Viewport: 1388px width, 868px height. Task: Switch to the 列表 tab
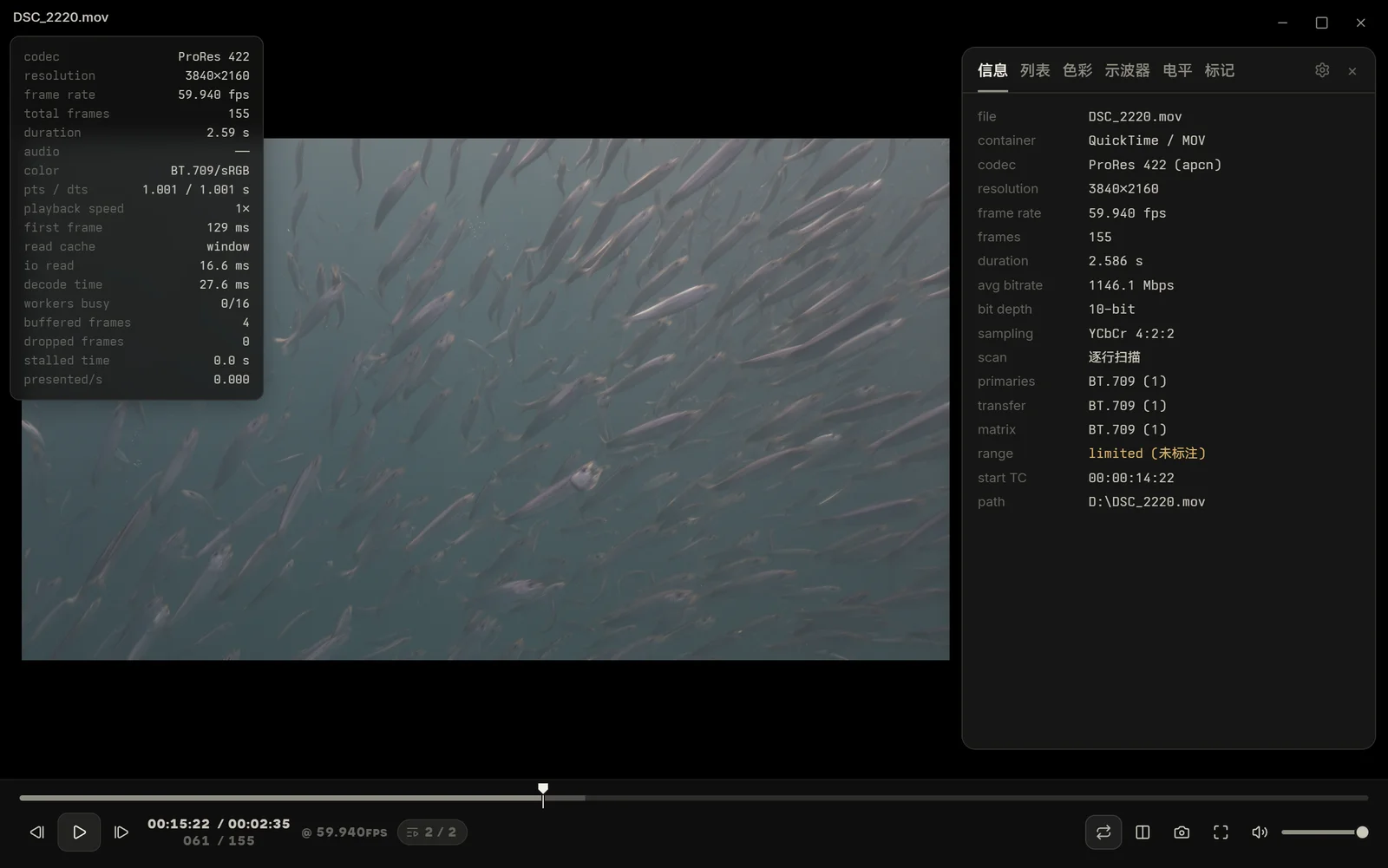pos(1035,70)
